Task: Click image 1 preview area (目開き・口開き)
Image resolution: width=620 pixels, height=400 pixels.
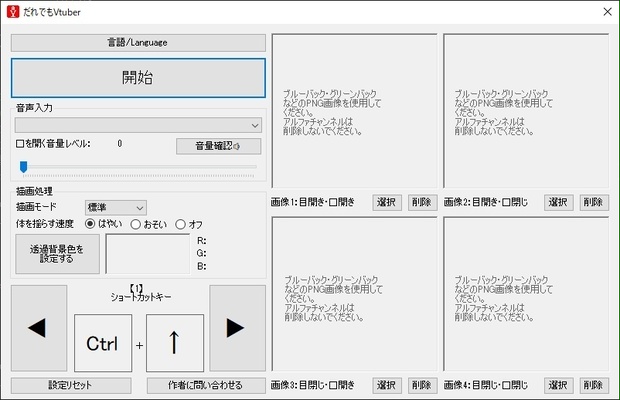Action: [354, 111]
